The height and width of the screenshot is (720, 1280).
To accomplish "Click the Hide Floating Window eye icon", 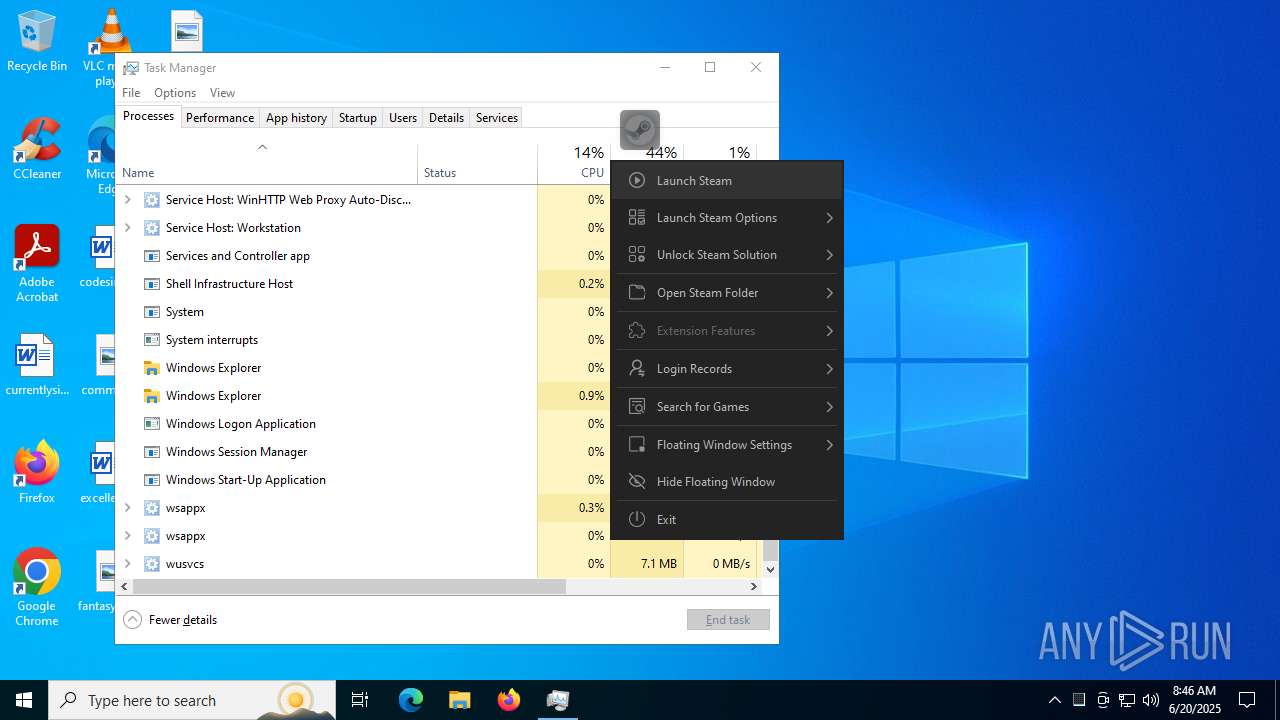I will point(637,482).
